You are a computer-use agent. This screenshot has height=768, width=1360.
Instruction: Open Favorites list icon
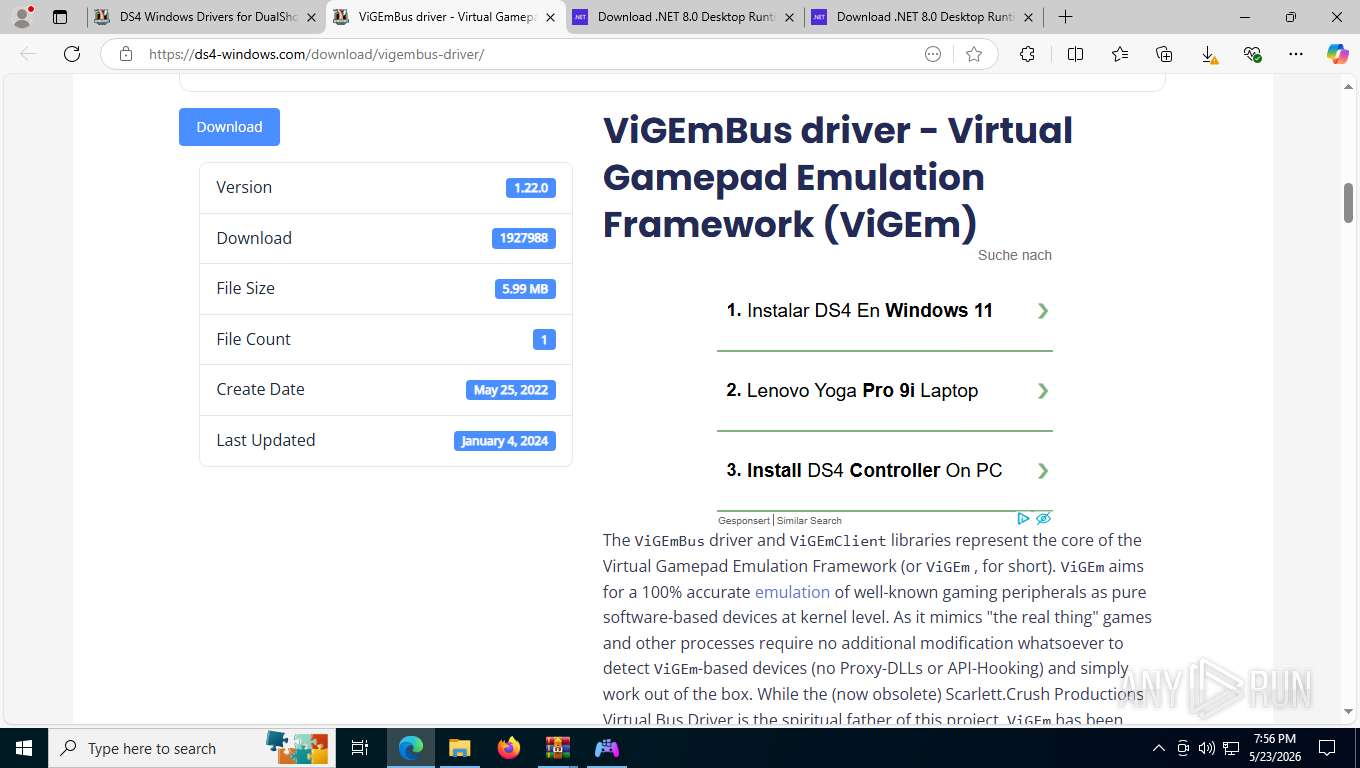click(1120, 54)
